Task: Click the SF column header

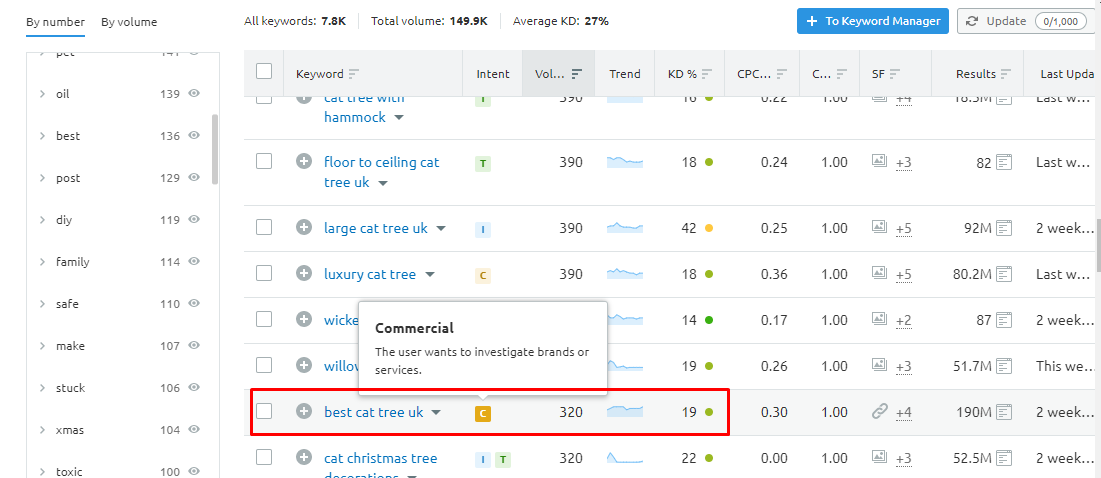Action: click(895, 74)
